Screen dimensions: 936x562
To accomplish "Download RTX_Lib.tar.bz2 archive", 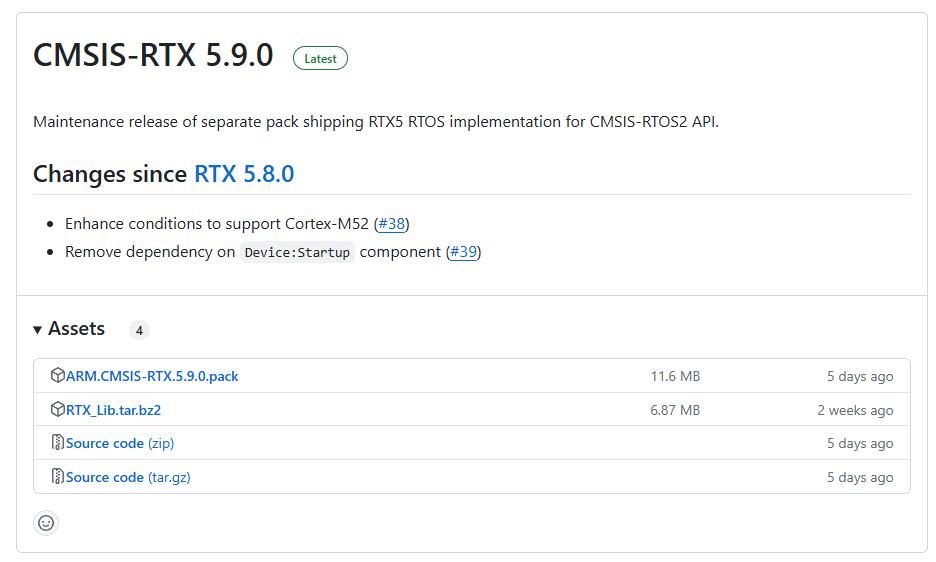I will tap(113, 410).
